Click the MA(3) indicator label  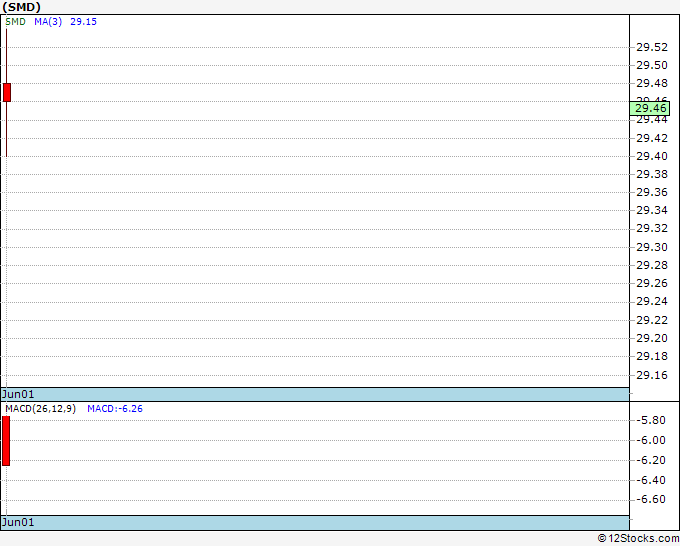coord(48,22)
